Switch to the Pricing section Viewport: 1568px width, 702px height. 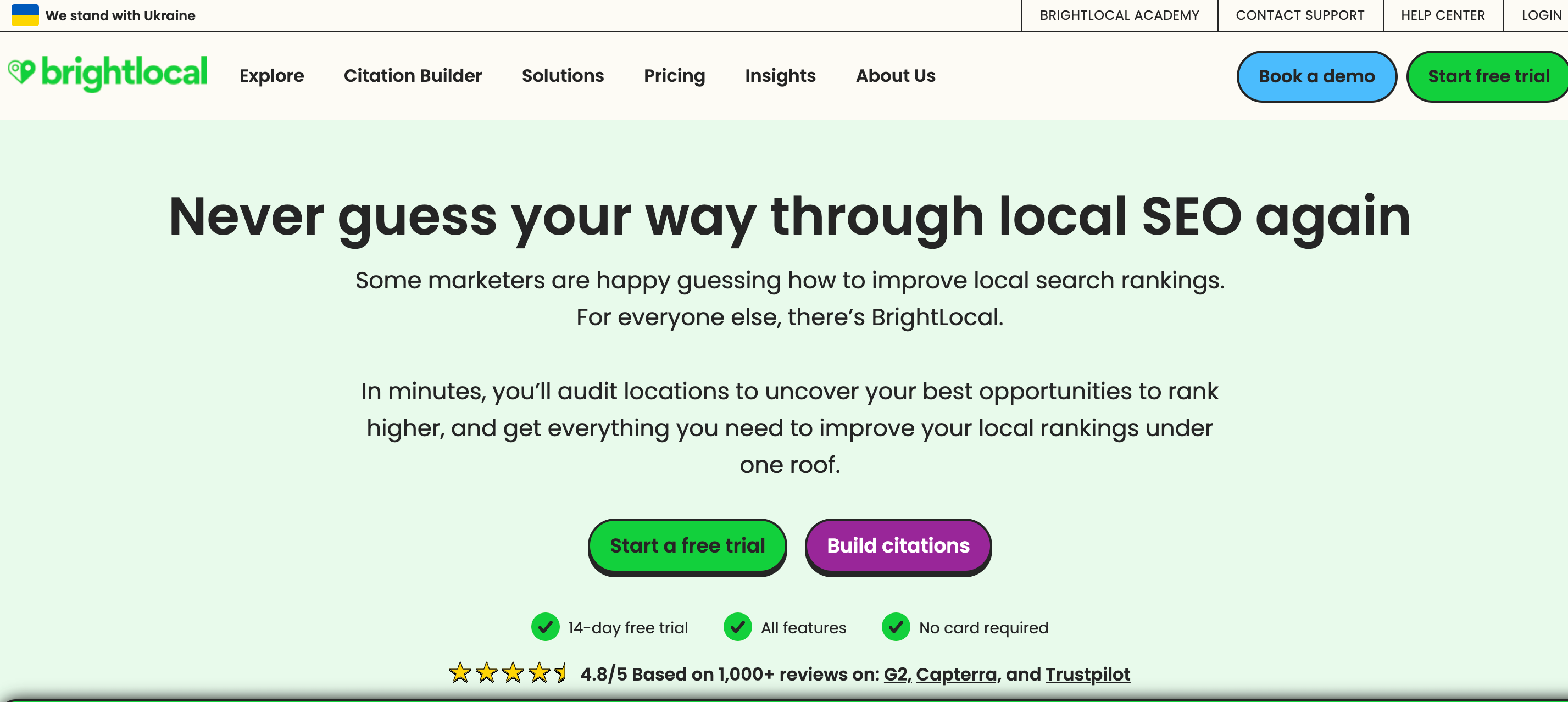point(675,75)
